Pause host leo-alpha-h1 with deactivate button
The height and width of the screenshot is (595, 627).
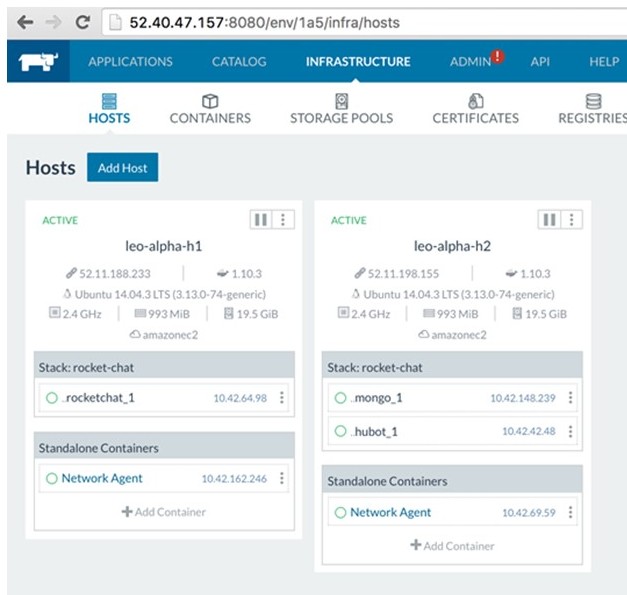click(260, 220)
